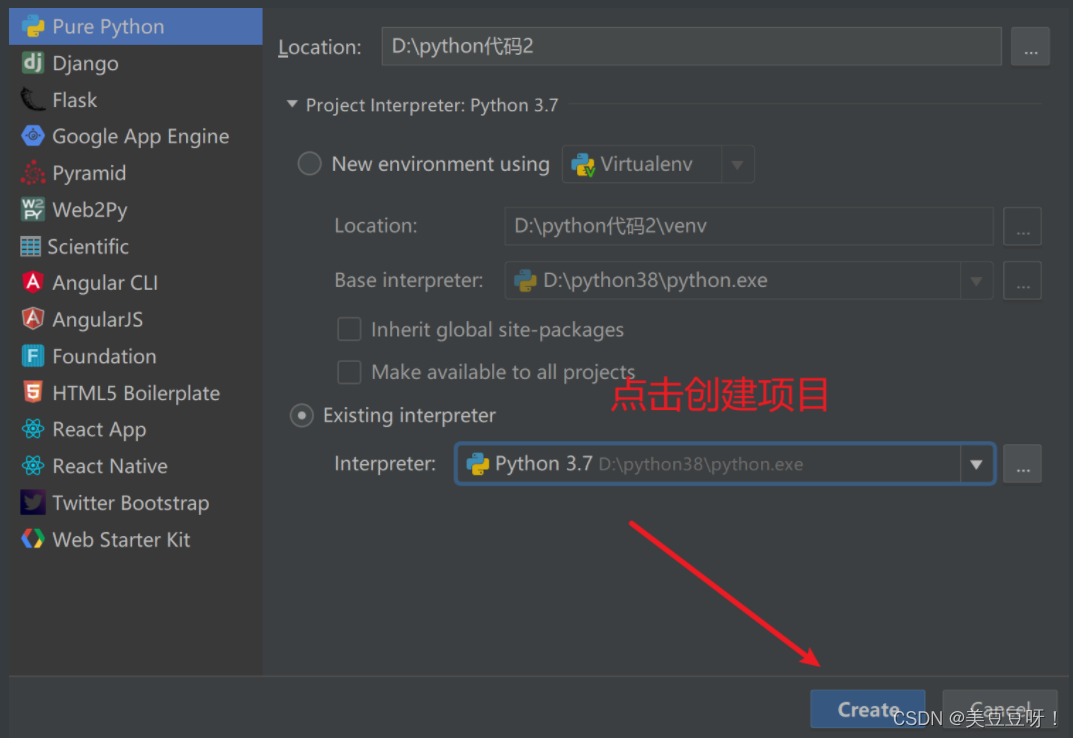Click the Pyramid project icon
This screenshot has width=1073, height=738.
(33, 173)
